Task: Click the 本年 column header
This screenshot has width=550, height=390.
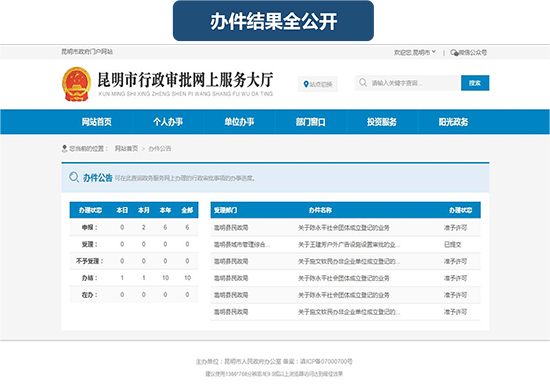Action: [165, 210]
